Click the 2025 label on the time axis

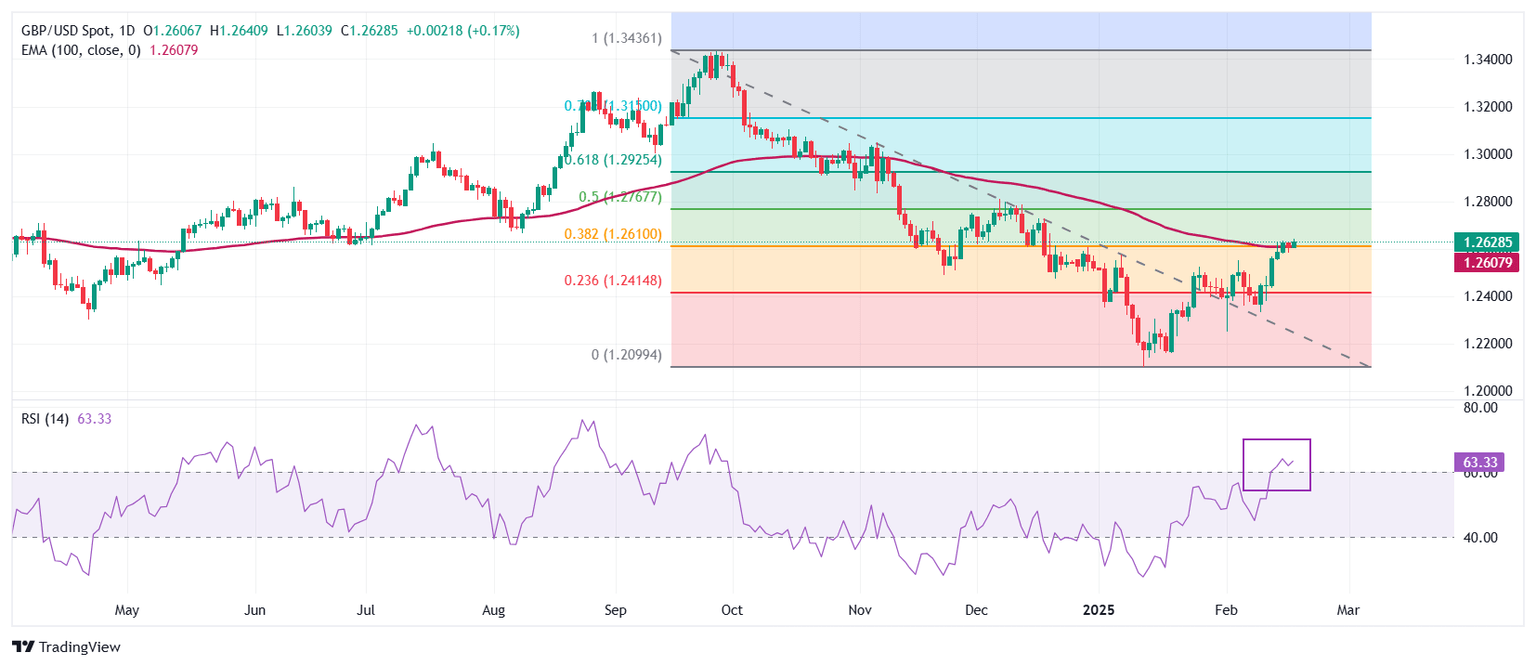[x=1100, y=609]
